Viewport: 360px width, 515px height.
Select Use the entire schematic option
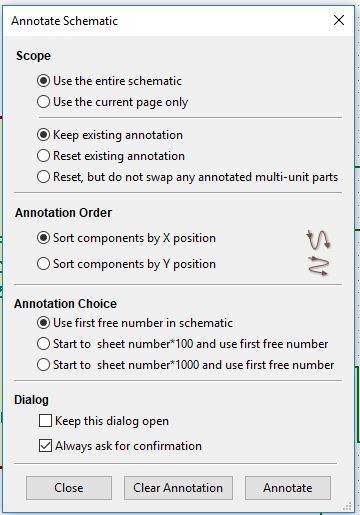coord(109,81)
